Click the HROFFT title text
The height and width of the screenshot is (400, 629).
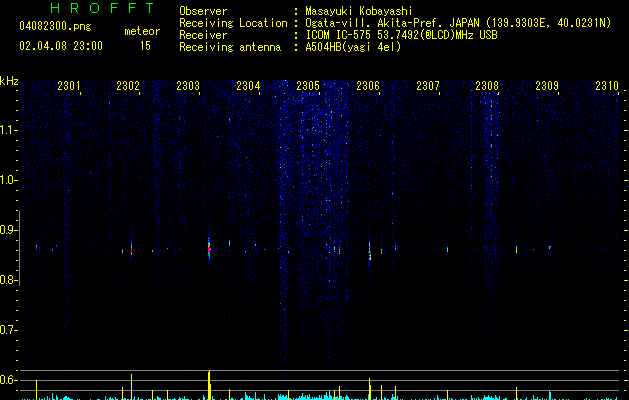pyautogui.click(x=102, y=8)
